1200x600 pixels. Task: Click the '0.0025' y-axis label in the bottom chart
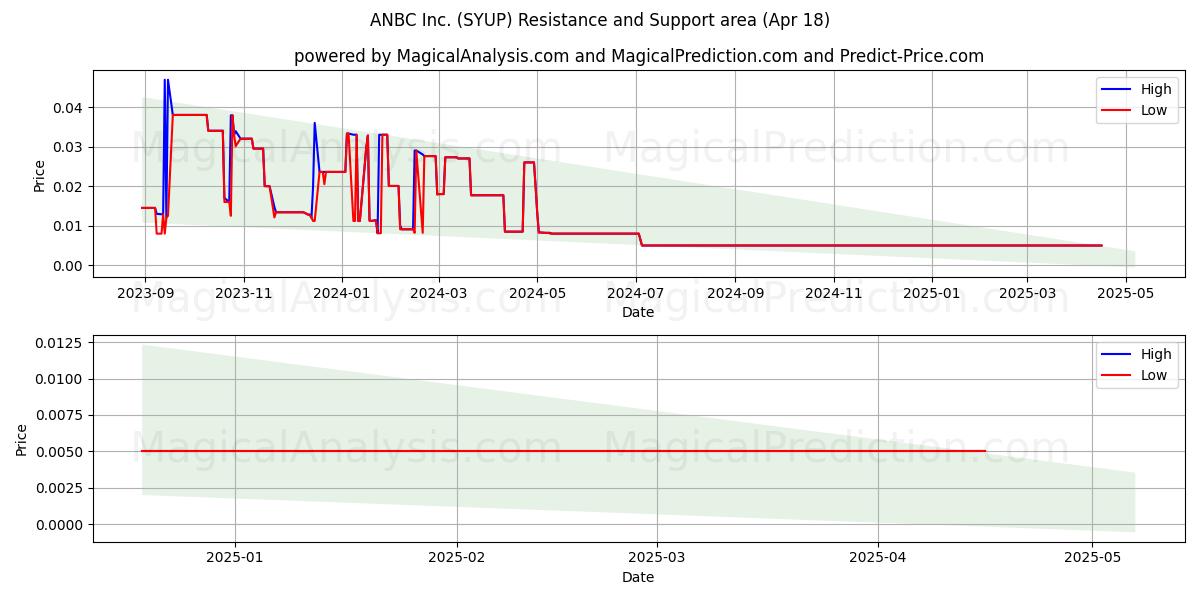coord(60,489)
